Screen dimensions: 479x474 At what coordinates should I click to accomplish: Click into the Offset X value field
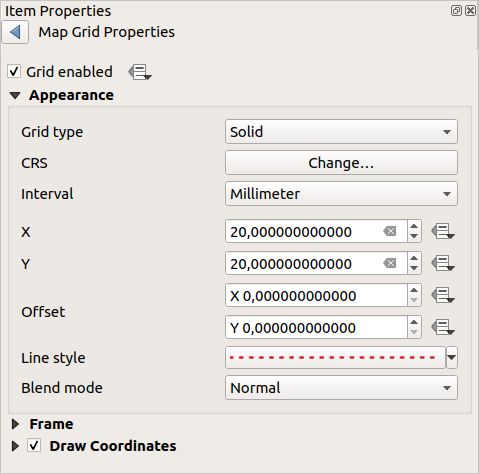click(316, 295)
